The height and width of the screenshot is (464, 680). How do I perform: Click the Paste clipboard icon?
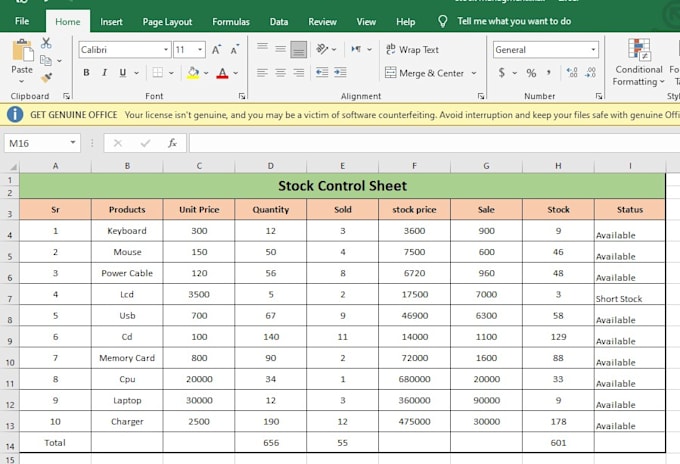coord(23,50)
